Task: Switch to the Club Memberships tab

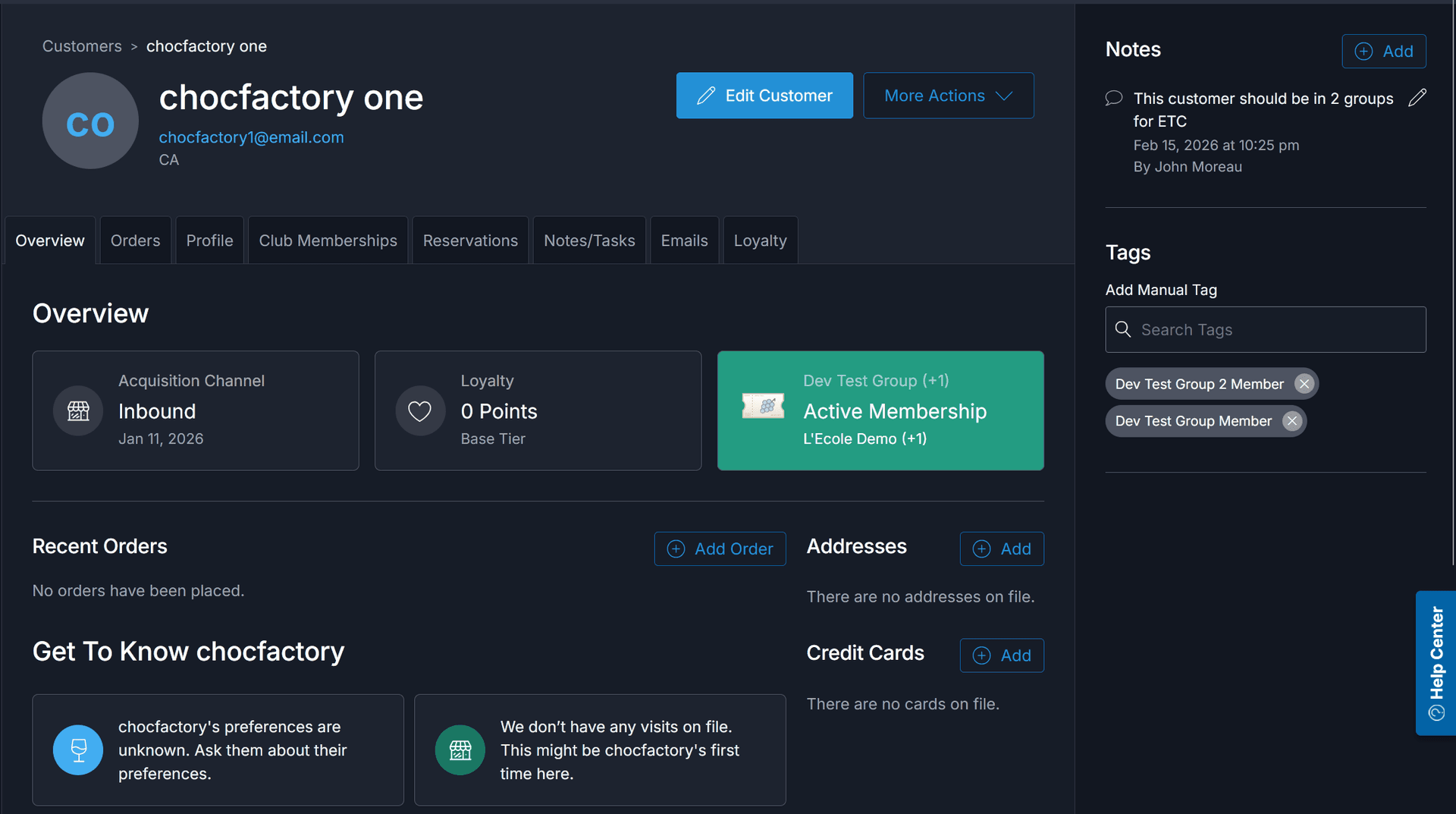Action: click(x=328, y=240)
